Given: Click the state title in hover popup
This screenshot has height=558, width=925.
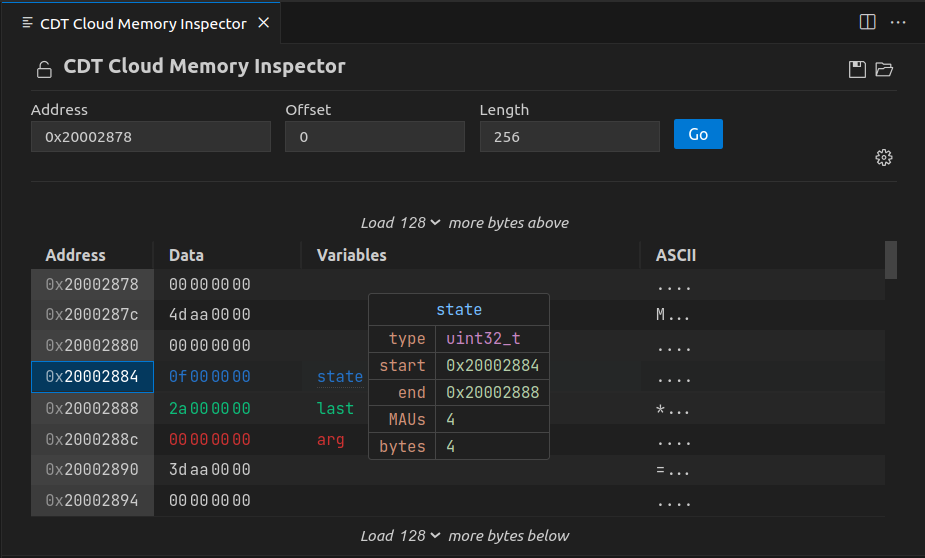Looking at the screenshot, I should click(x=459, y=309).
